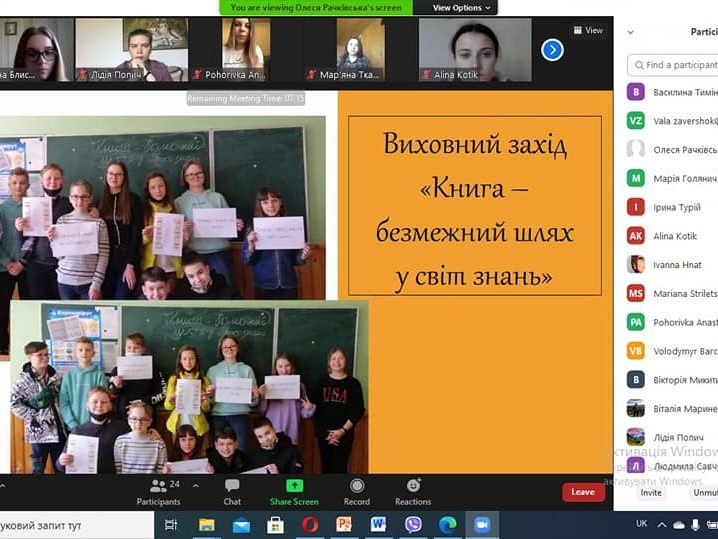Switch to Zoom taskbar icon
Image resolution: width=718 pixels, height=539 pixels.
pyautogui.click(x=482, y=525)
